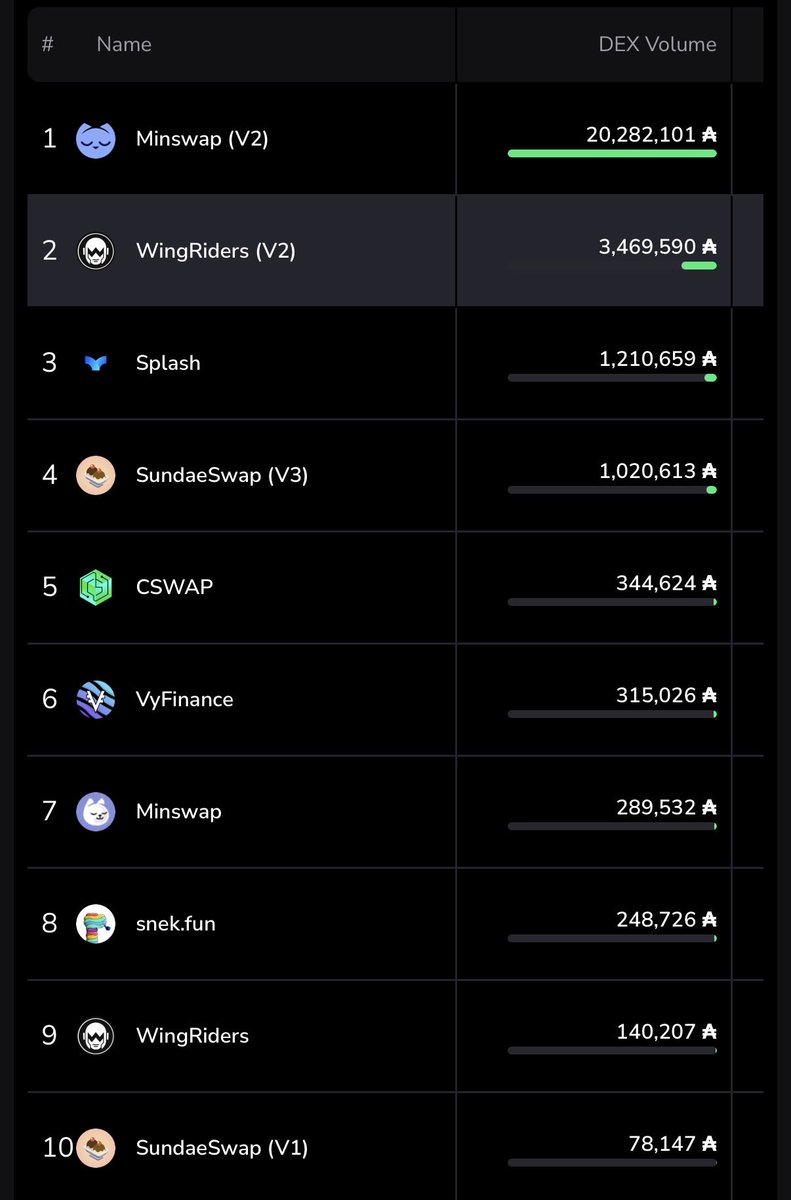Click the green volume bar under 20,282,101
The image size is (791, 1200).
point(612,154)
